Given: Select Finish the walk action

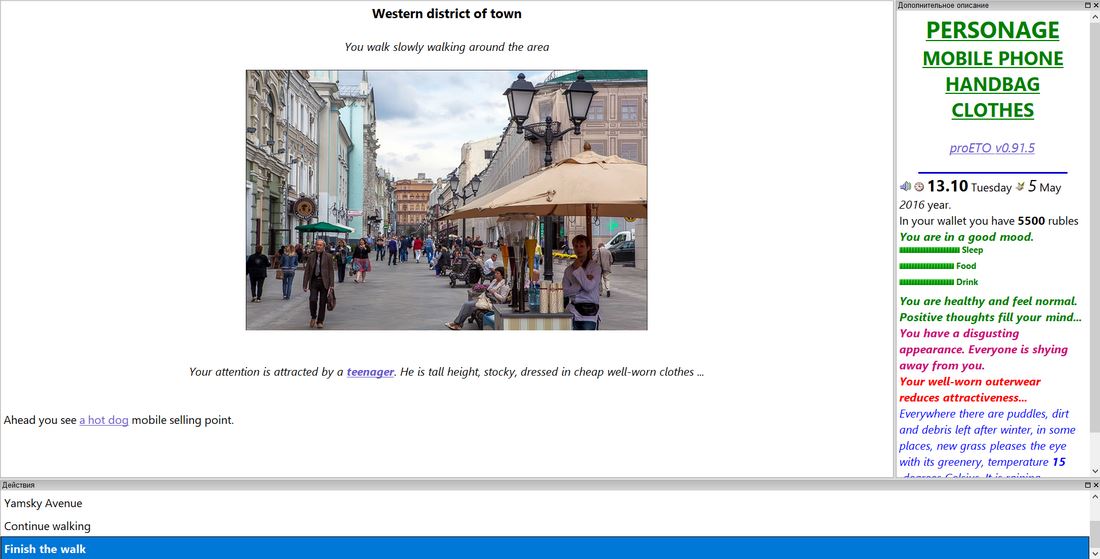Looking at the screenshot, I should pos(45,549).
